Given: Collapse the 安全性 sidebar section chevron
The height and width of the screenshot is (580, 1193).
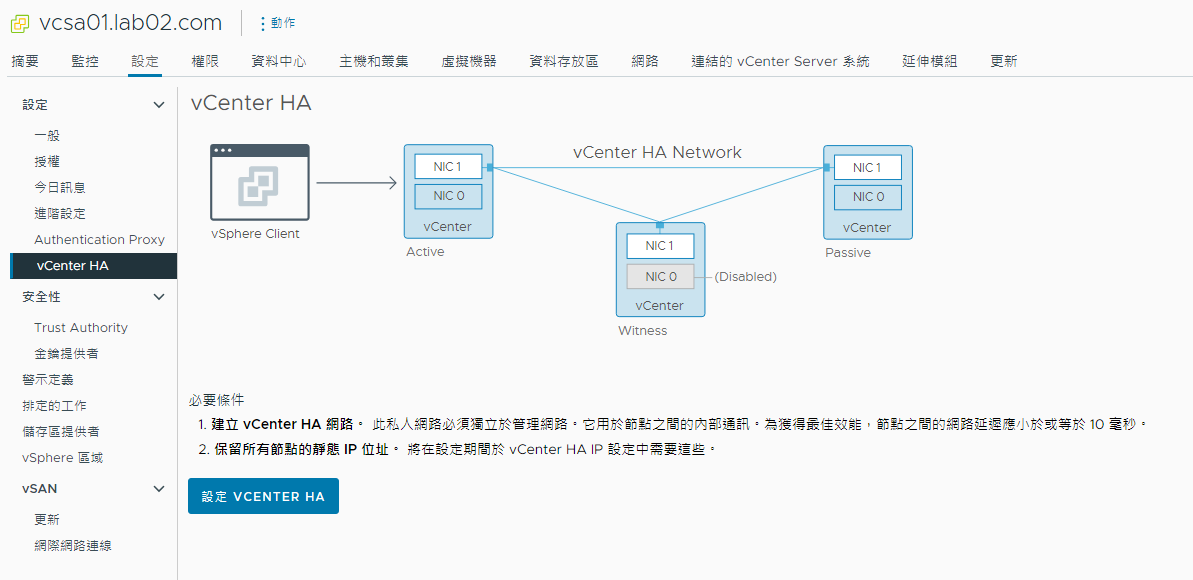Looking at the screenshot, I should click(159, 297).
